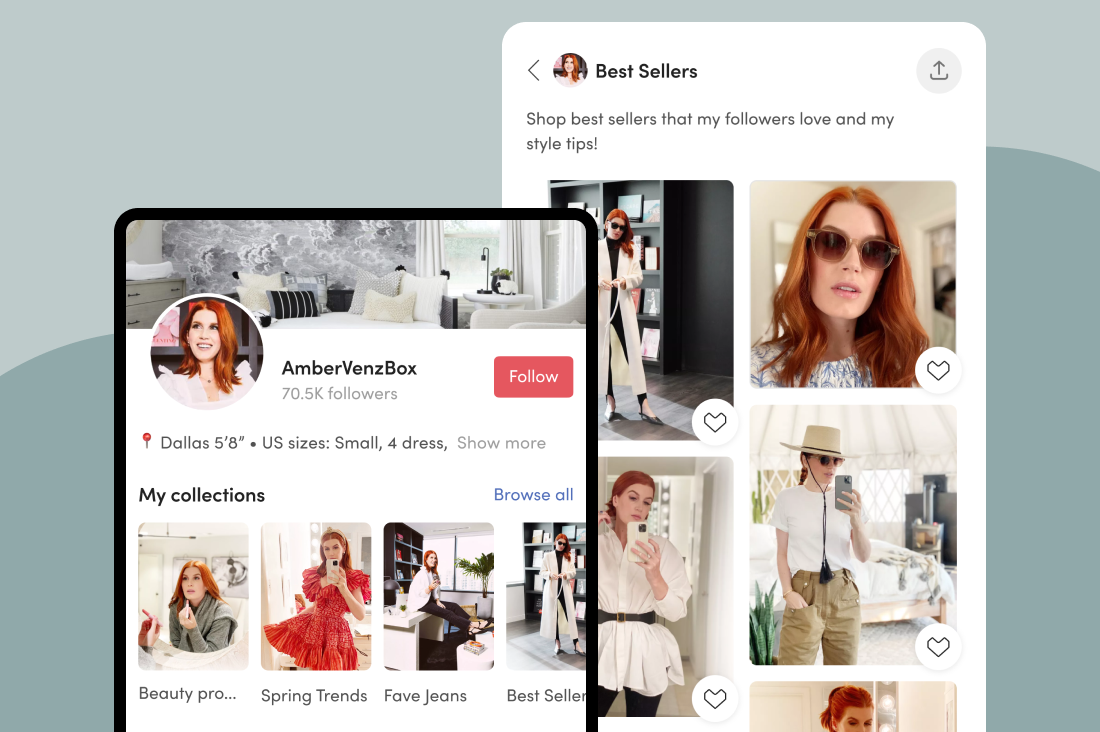Select the Spring Trends label
This screenshot has width=1100, height=732.
[314, 696]
